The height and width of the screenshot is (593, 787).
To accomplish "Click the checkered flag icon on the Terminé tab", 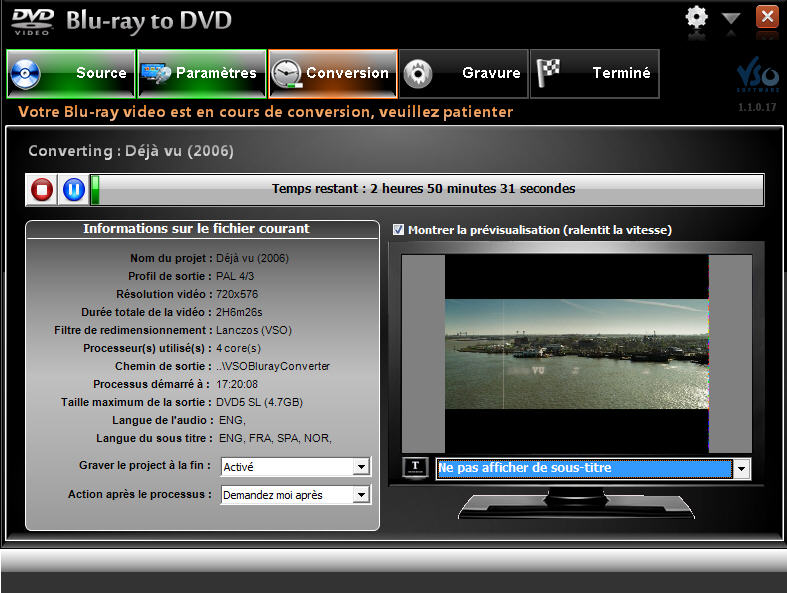I will (x=548, y=73).
